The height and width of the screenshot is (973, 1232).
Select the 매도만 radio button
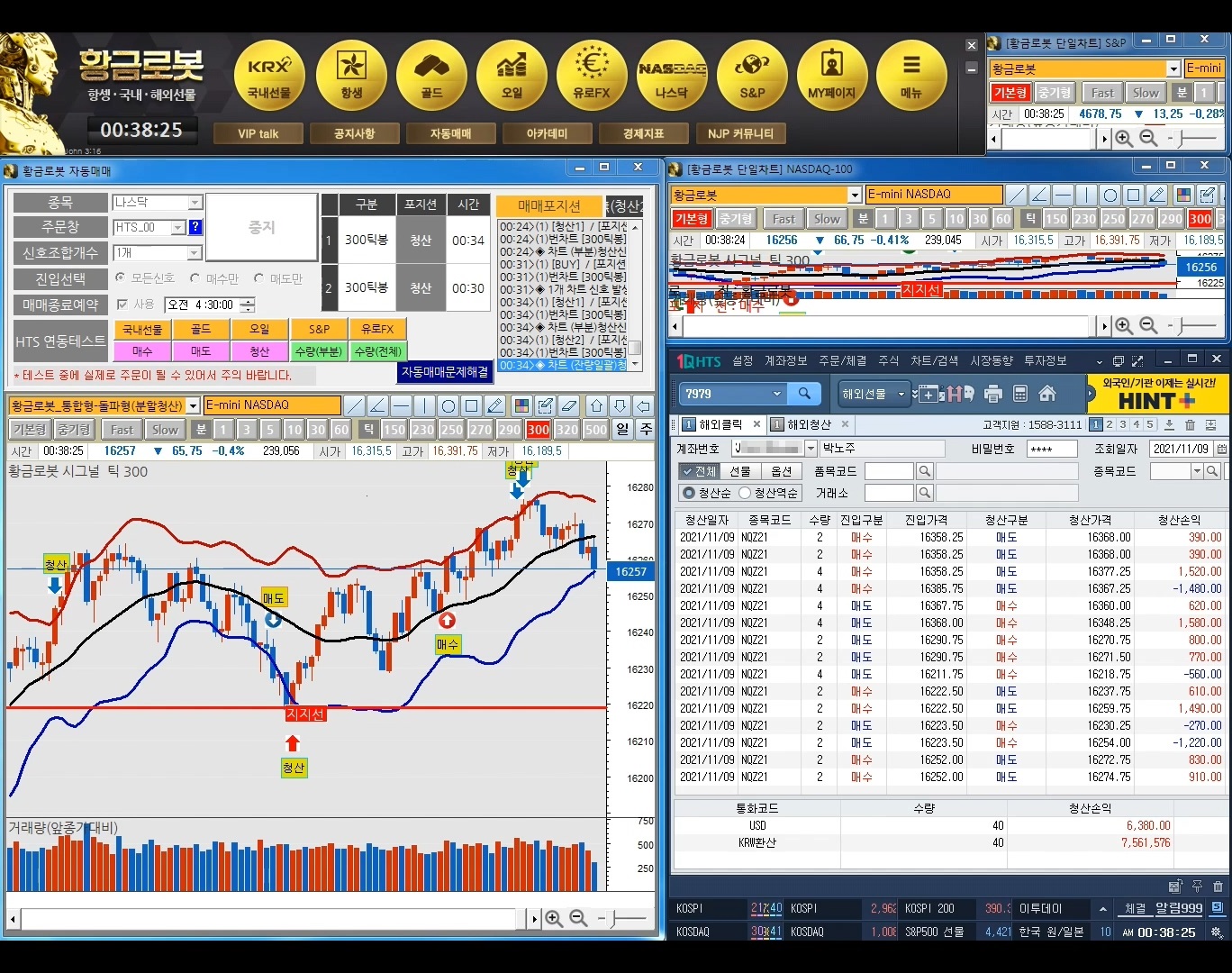tap(259, 278)
